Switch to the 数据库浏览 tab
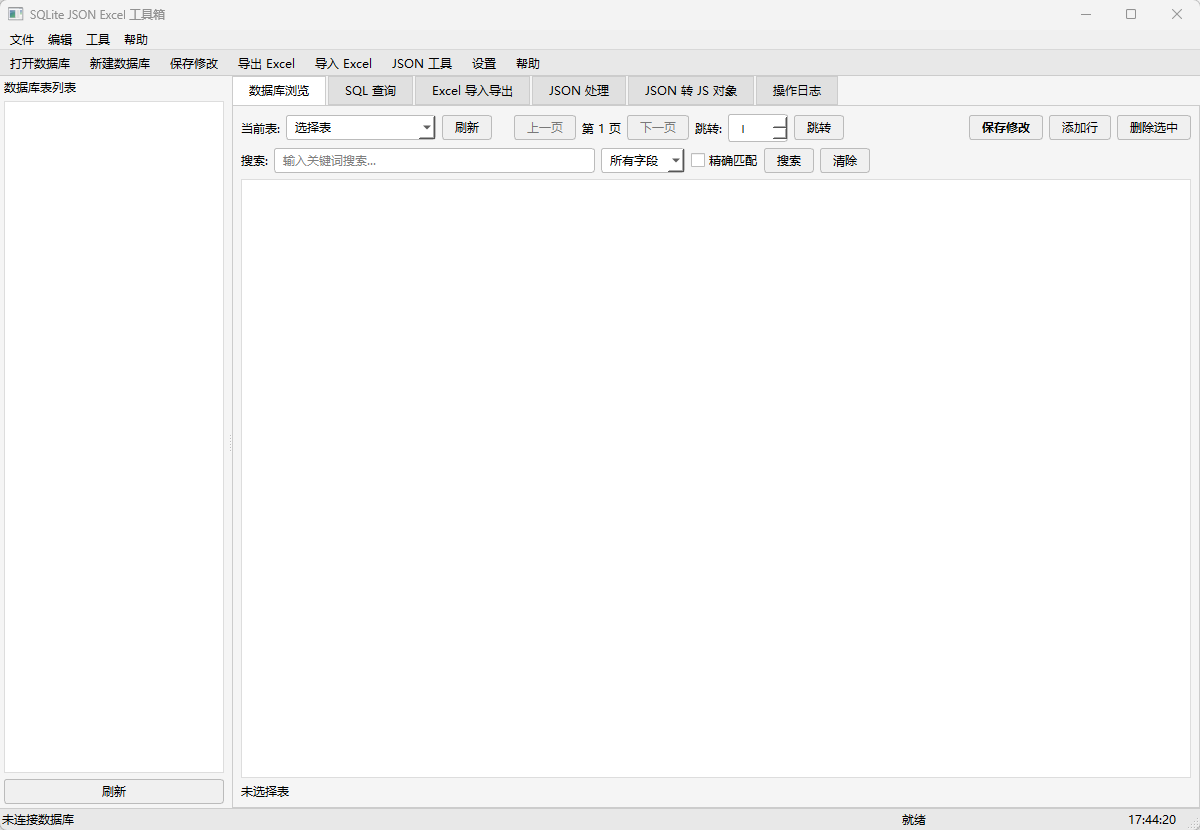Screen dimensions: 1200x830 pyautogui.click(x=279, y=90)
